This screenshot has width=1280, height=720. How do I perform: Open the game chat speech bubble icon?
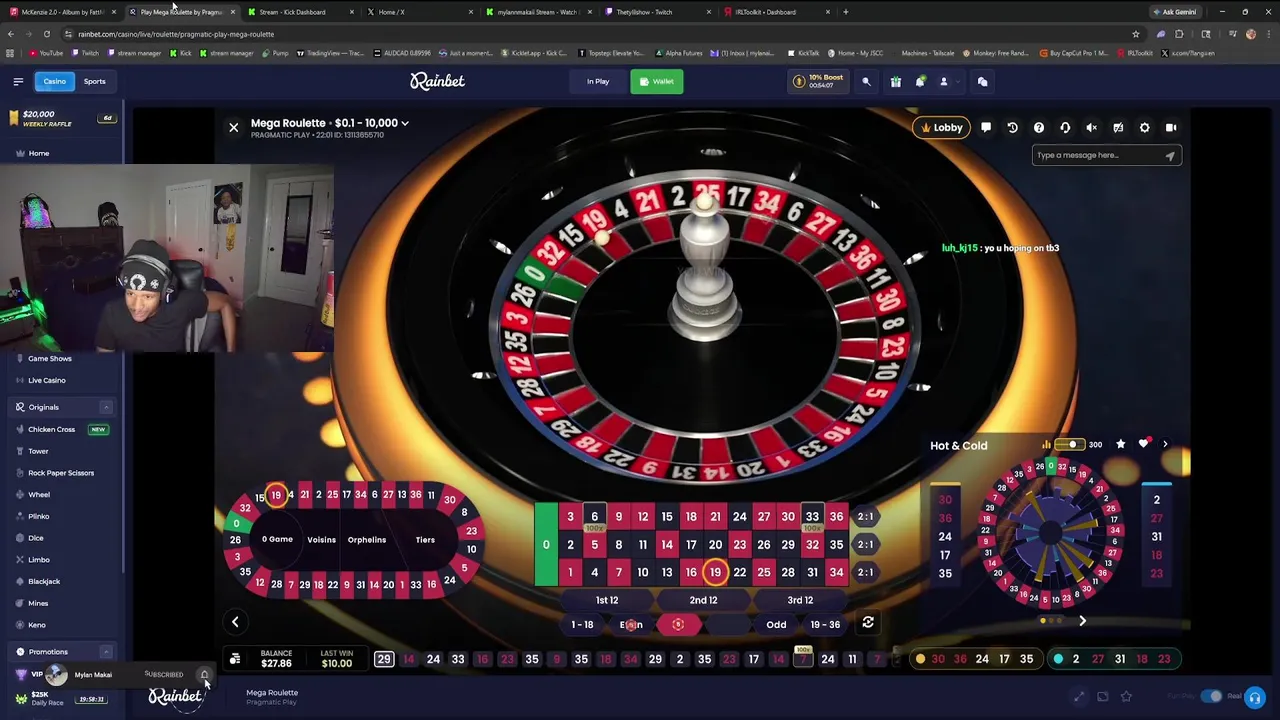click(986, 128)
